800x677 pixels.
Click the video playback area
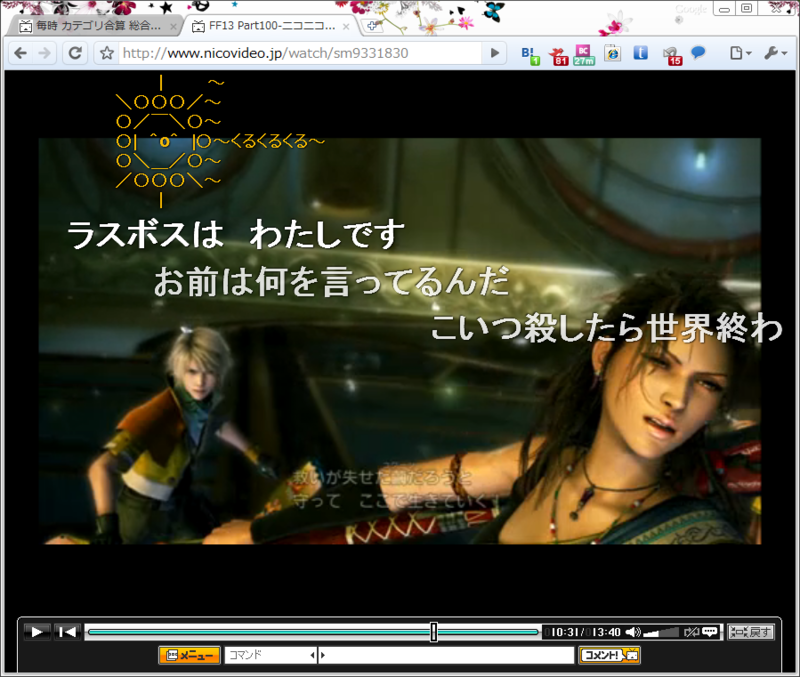point(399,341)
